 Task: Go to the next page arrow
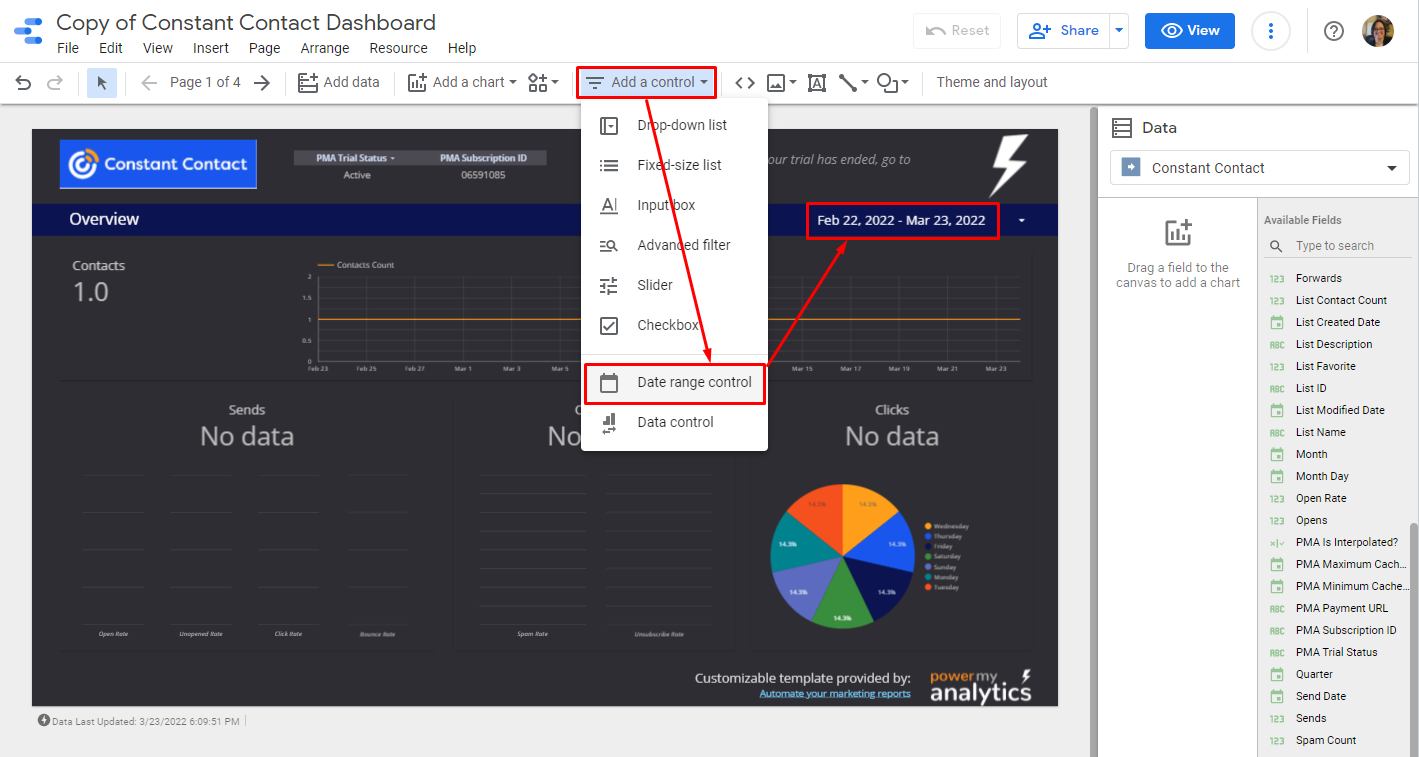coord(262,83)
